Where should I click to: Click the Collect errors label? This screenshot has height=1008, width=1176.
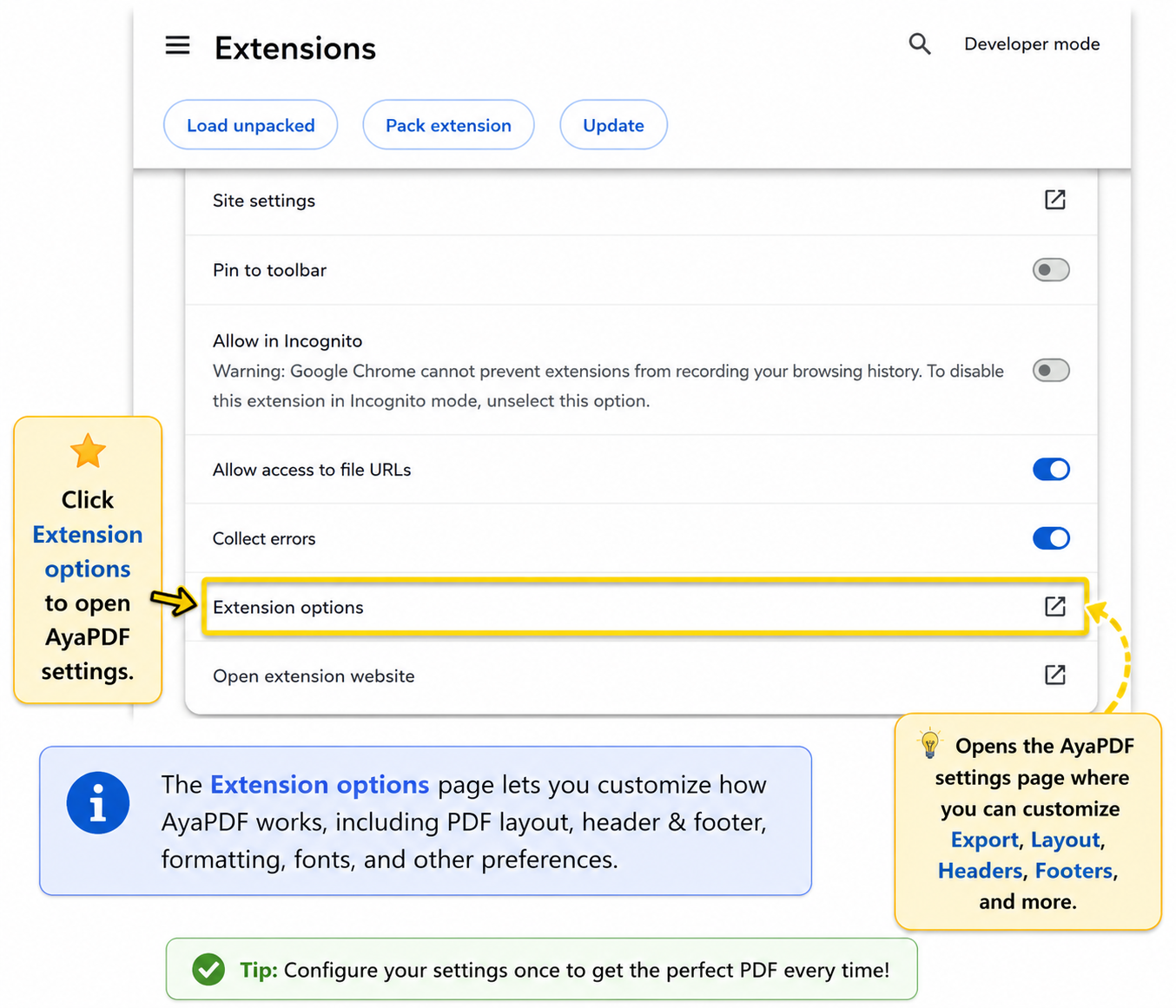[x=264, y=539]
